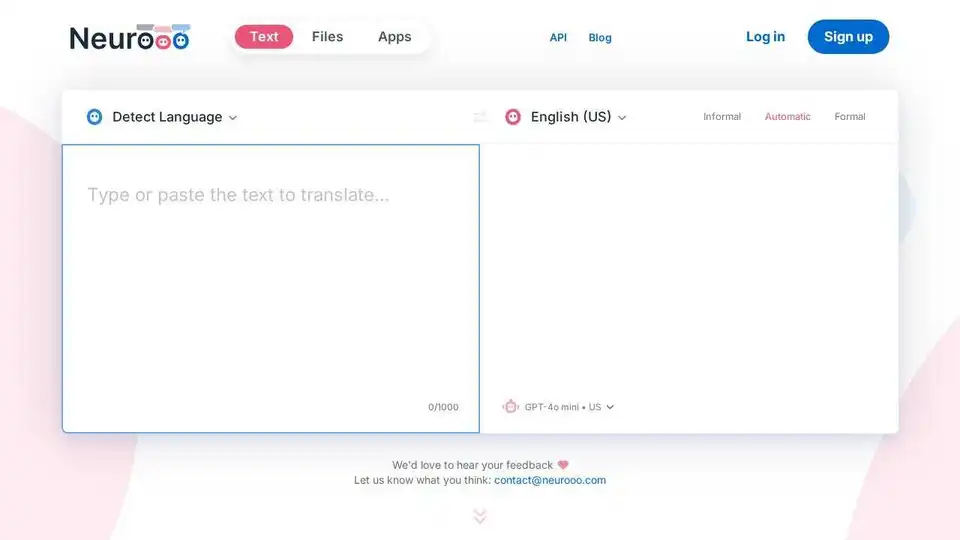This screenshot has height=540, width=960.
Task: Click the 0/1000 character counter
Action: pos(443,407)
